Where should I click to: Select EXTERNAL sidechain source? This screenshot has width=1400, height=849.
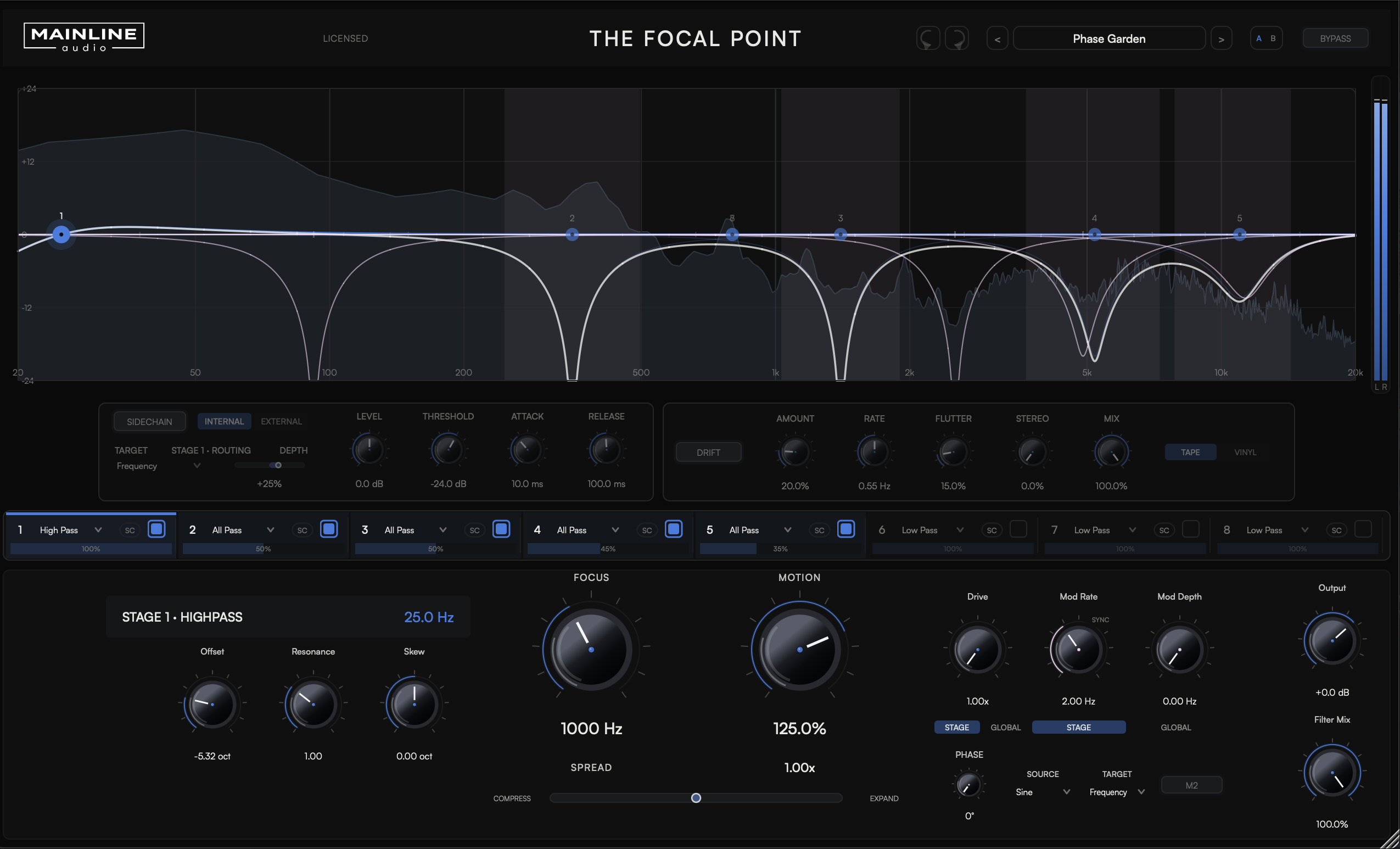click(x=281, y=421)
